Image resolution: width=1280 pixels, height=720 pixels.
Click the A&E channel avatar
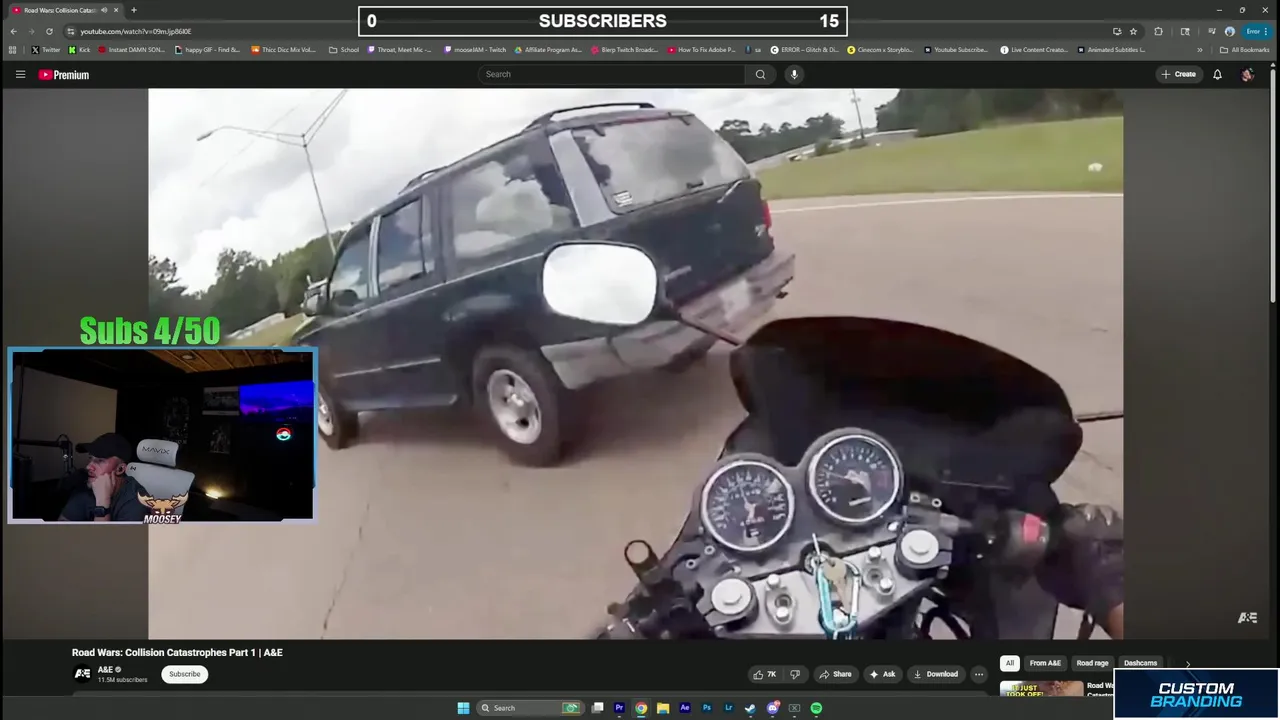coord(82,674)
